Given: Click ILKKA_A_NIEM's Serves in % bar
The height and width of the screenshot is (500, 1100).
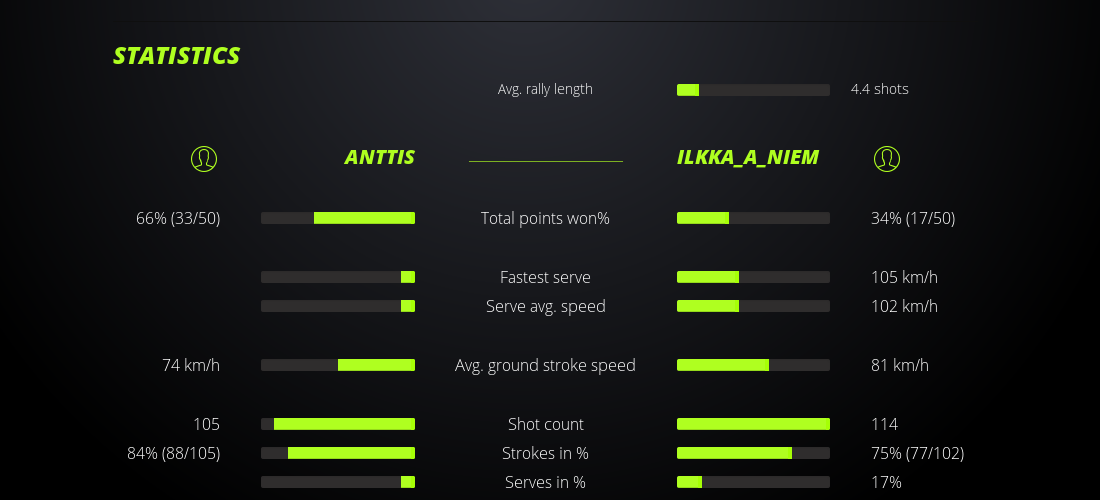Looking at the screenshot, I should [x=753, y=482].
